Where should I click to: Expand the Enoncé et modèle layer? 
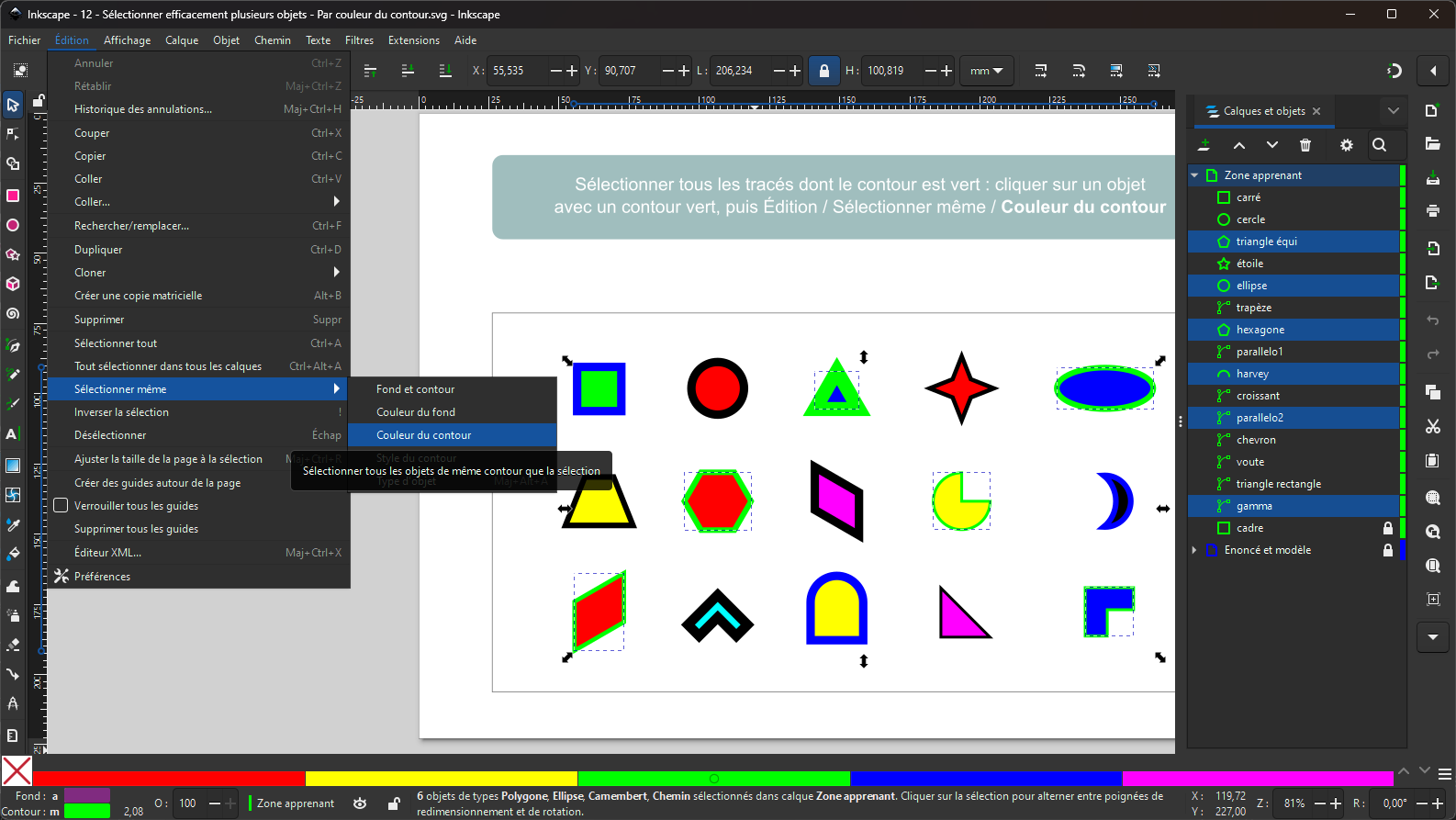(x=1194, y=550)
